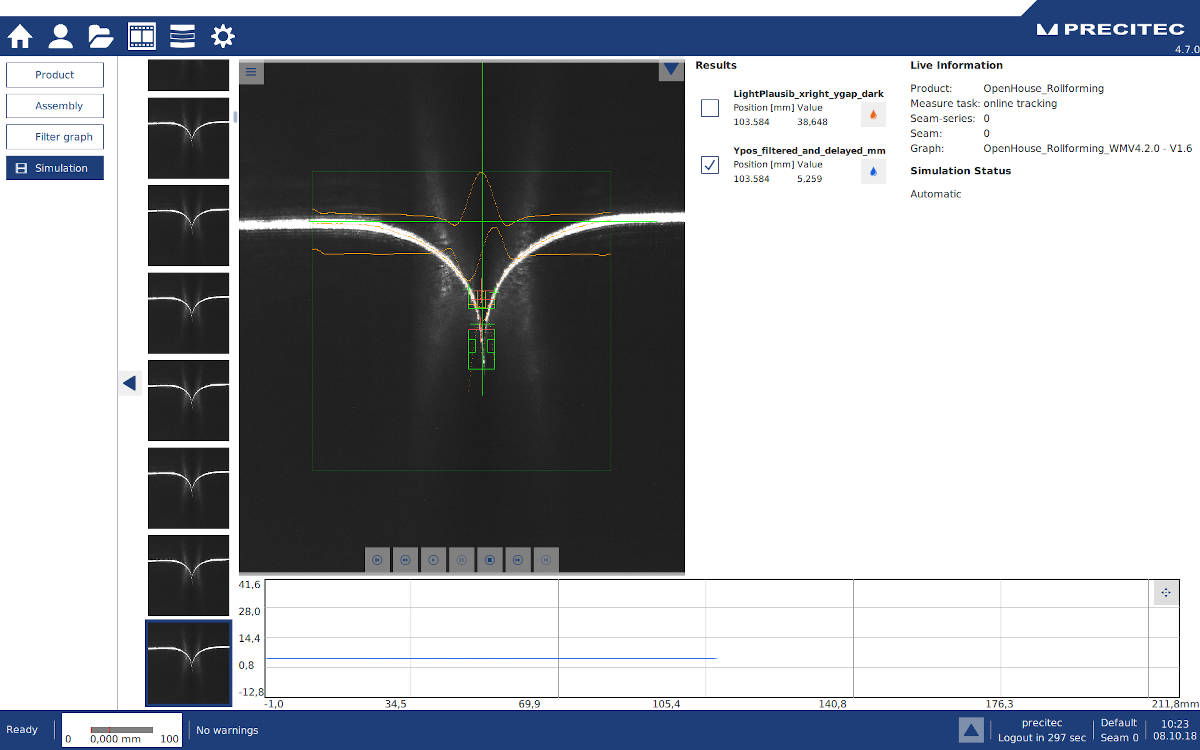Click the 5,259 value under Ypos_filtered
Image resolution: width=1200 pixels, height=750 pixels.
[x=809, y=179]
